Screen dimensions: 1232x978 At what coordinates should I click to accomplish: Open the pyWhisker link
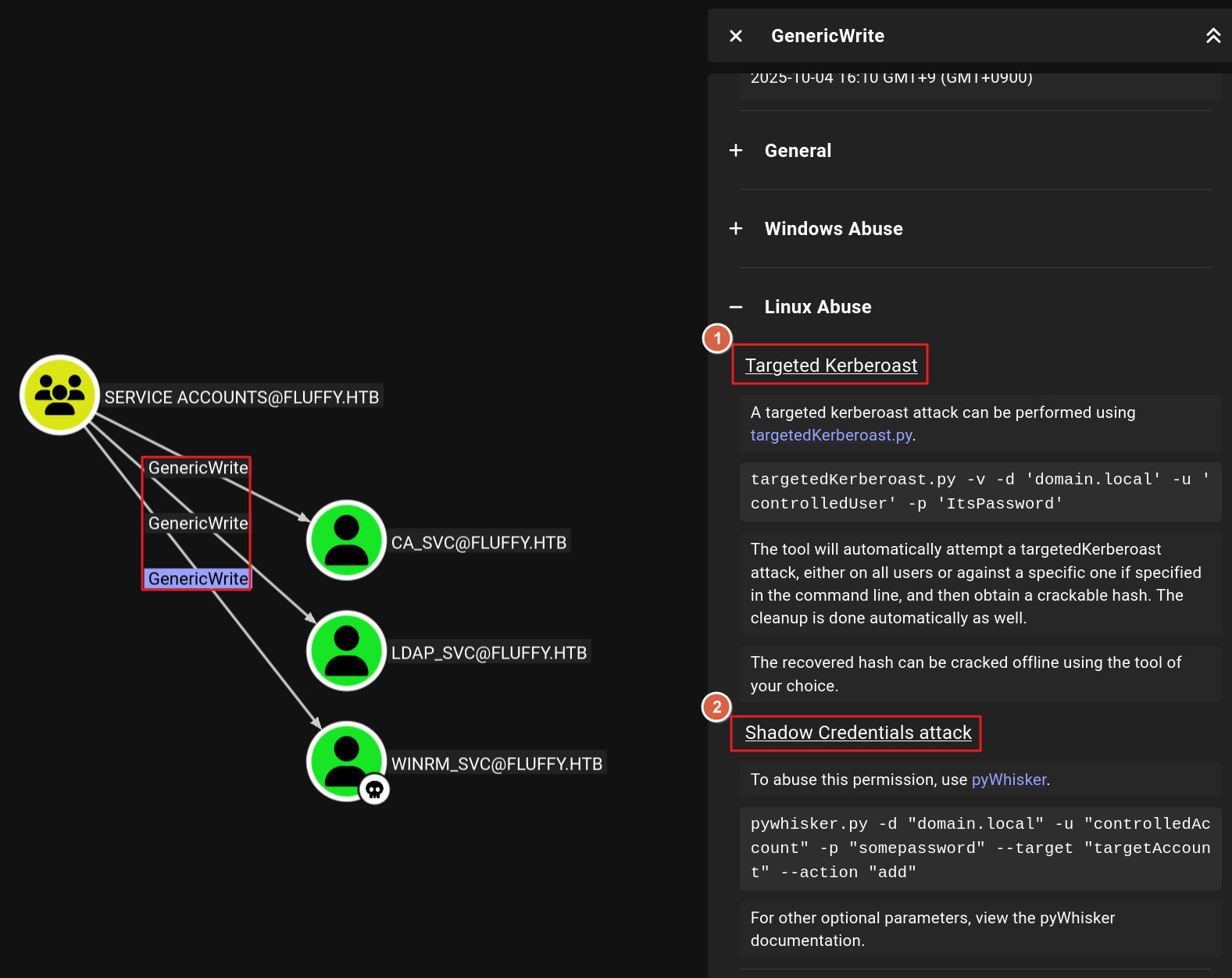pos(1008,780)
